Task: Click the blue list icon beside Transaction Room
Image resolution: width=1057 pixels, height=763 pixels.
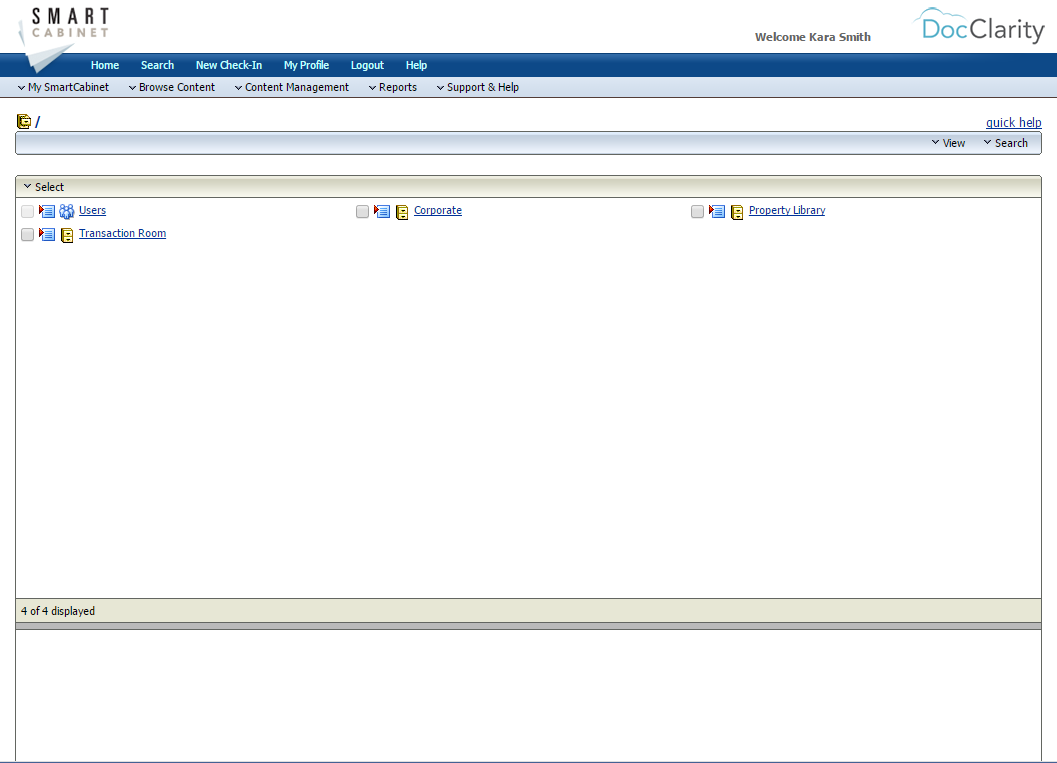Action: coord(46,234)
